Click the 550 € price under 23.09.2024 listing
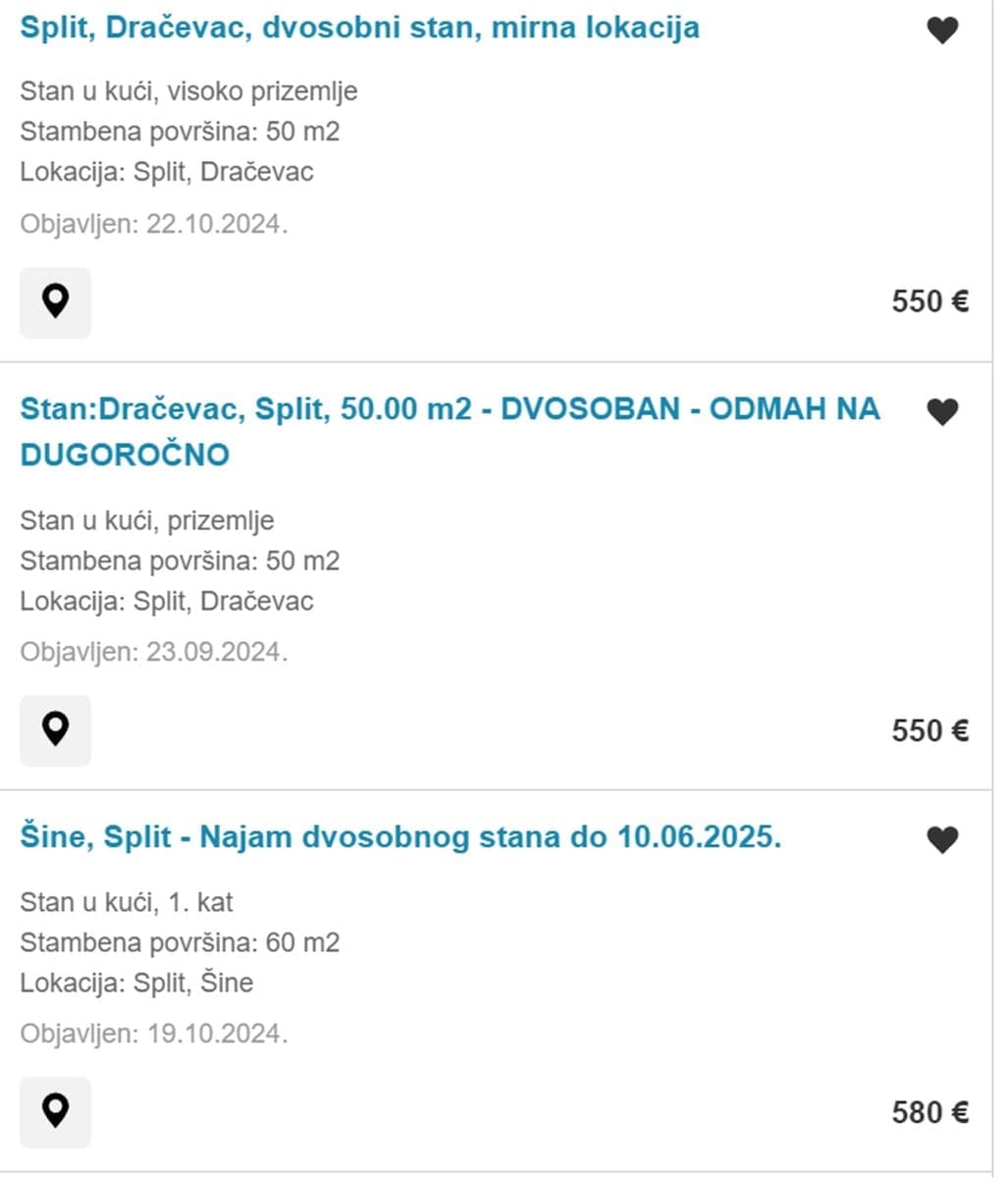This screenshot has width=1008, height=1178. [929, 731]
